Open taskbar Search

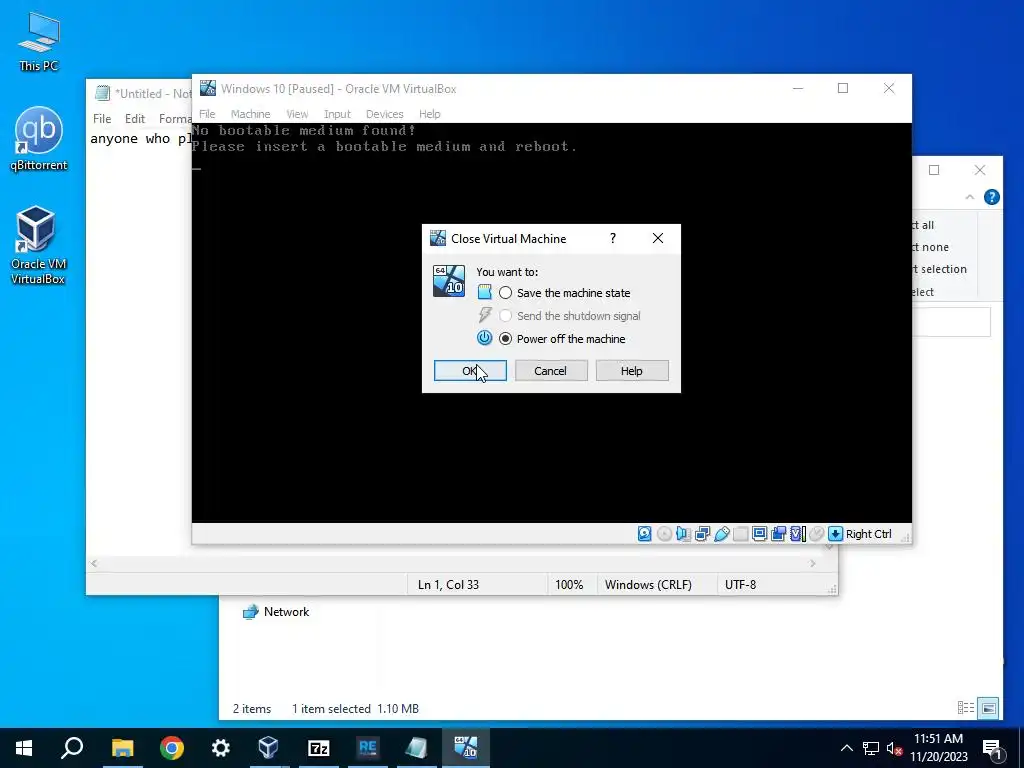(x=72, y=748)
